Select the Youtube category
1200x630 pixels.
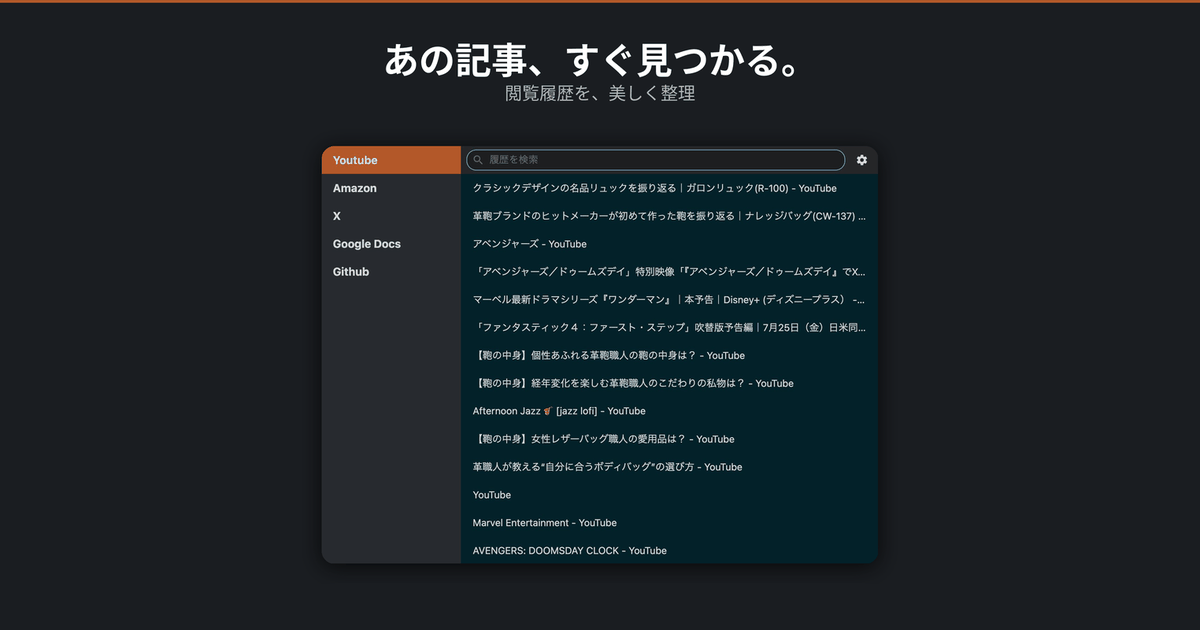[x=391, y=160]
